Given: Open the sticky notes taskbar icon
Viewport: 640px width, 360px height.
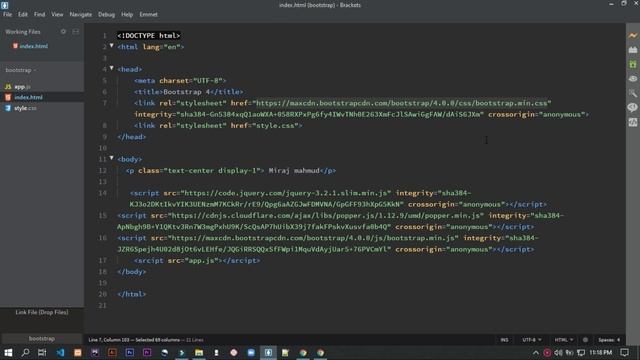Looking at the screenshot, I should 285,352.
